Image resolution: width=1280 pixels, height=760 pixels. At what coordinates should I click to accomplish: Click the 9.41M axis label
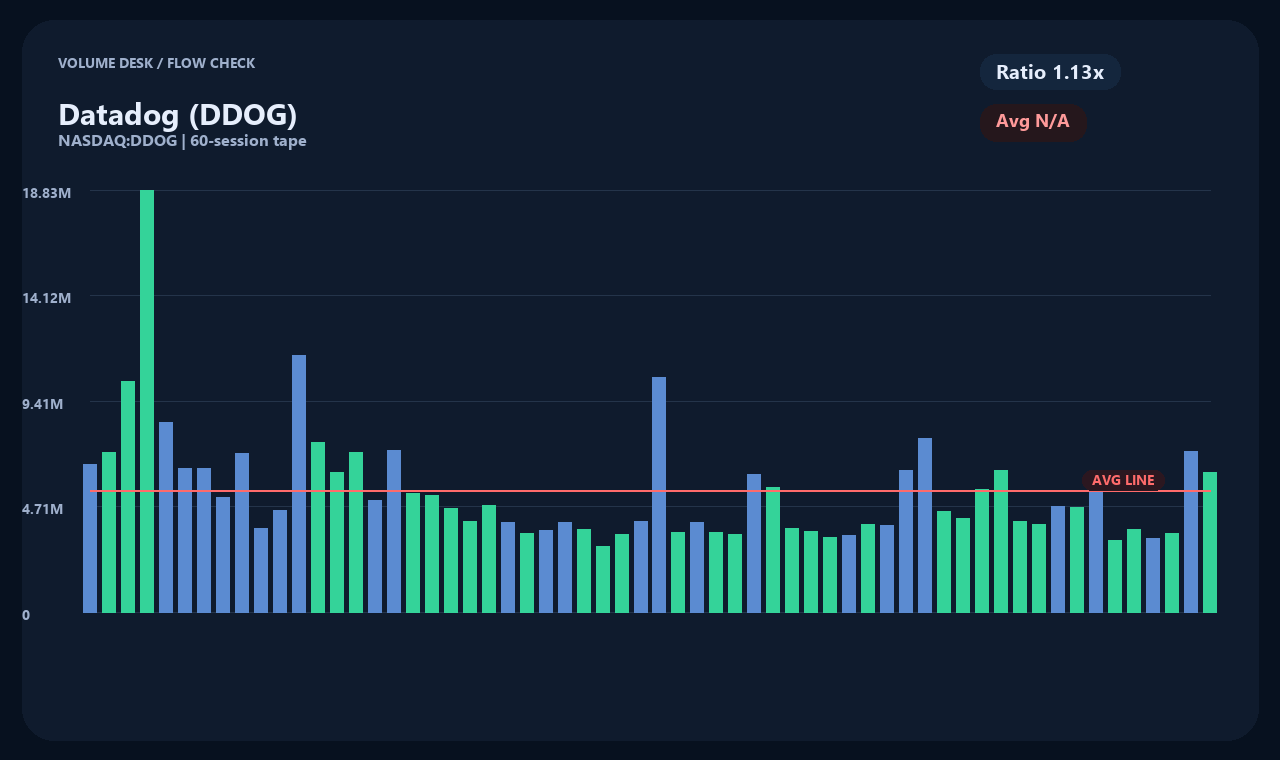[42, 403]
